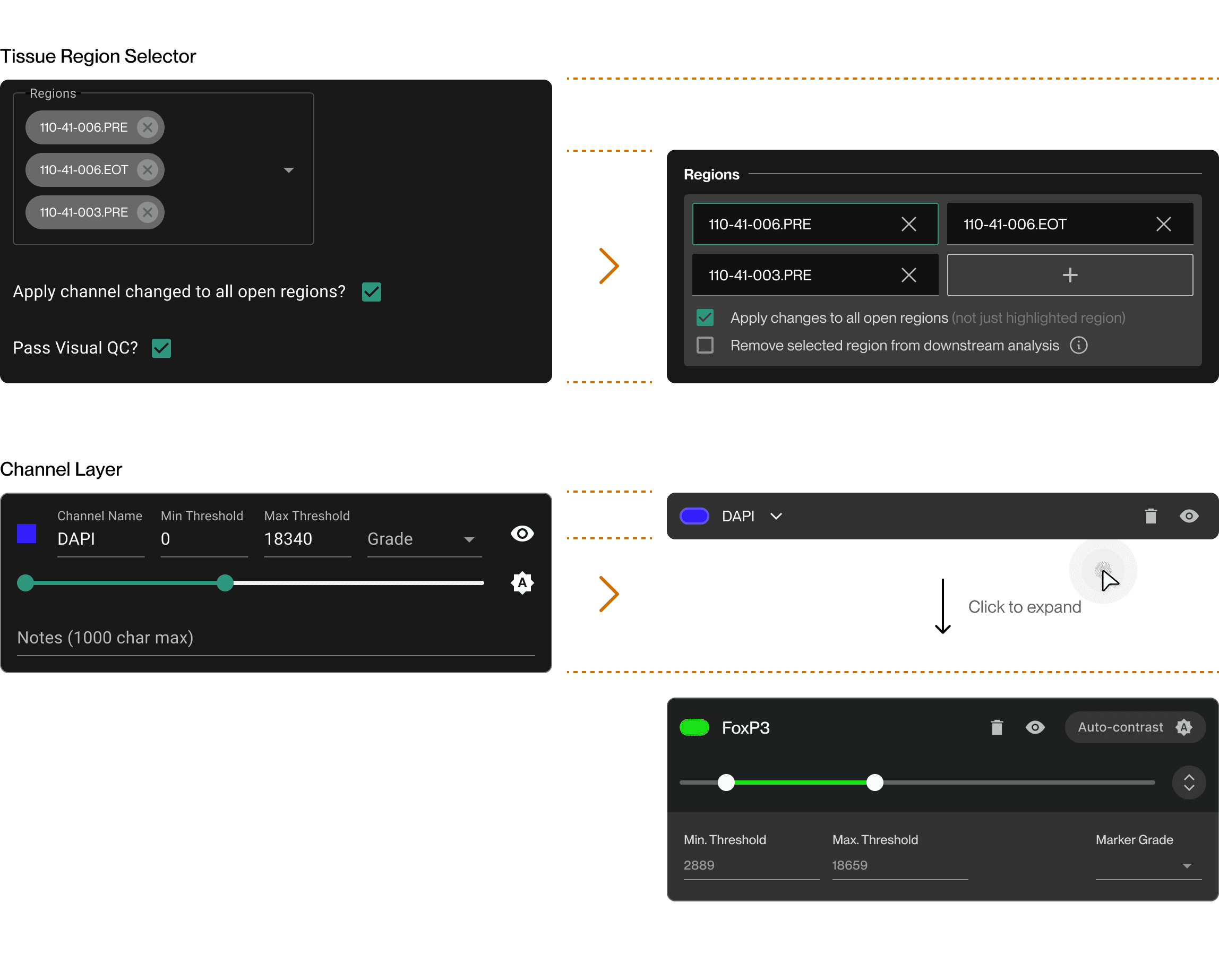Viewport: 1219px width, 980px height.
Task: Close the 110-41-006.PRE tile in new Regions panel
Action: click(908, 224)
